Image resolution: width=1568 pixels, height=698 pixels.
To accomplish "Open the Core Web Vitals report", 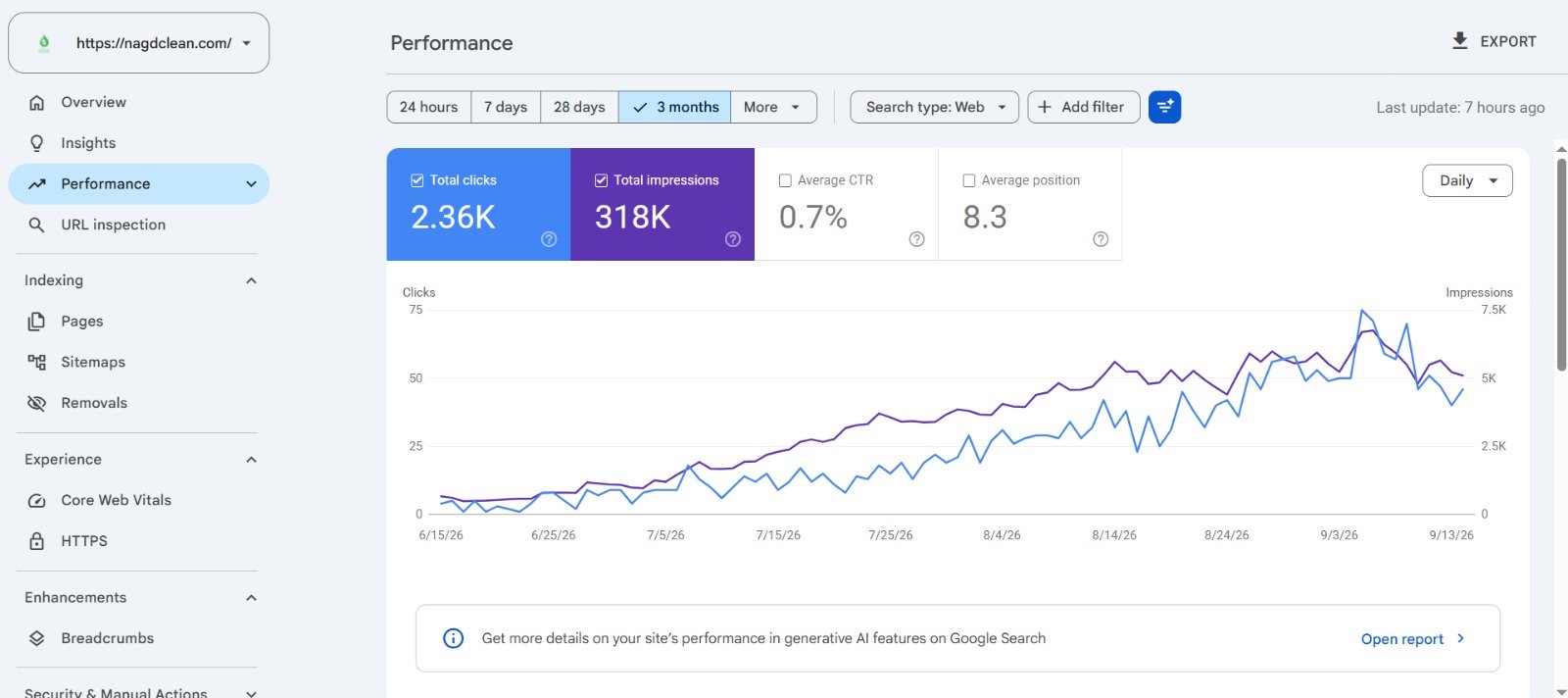I will click(138, 500).
